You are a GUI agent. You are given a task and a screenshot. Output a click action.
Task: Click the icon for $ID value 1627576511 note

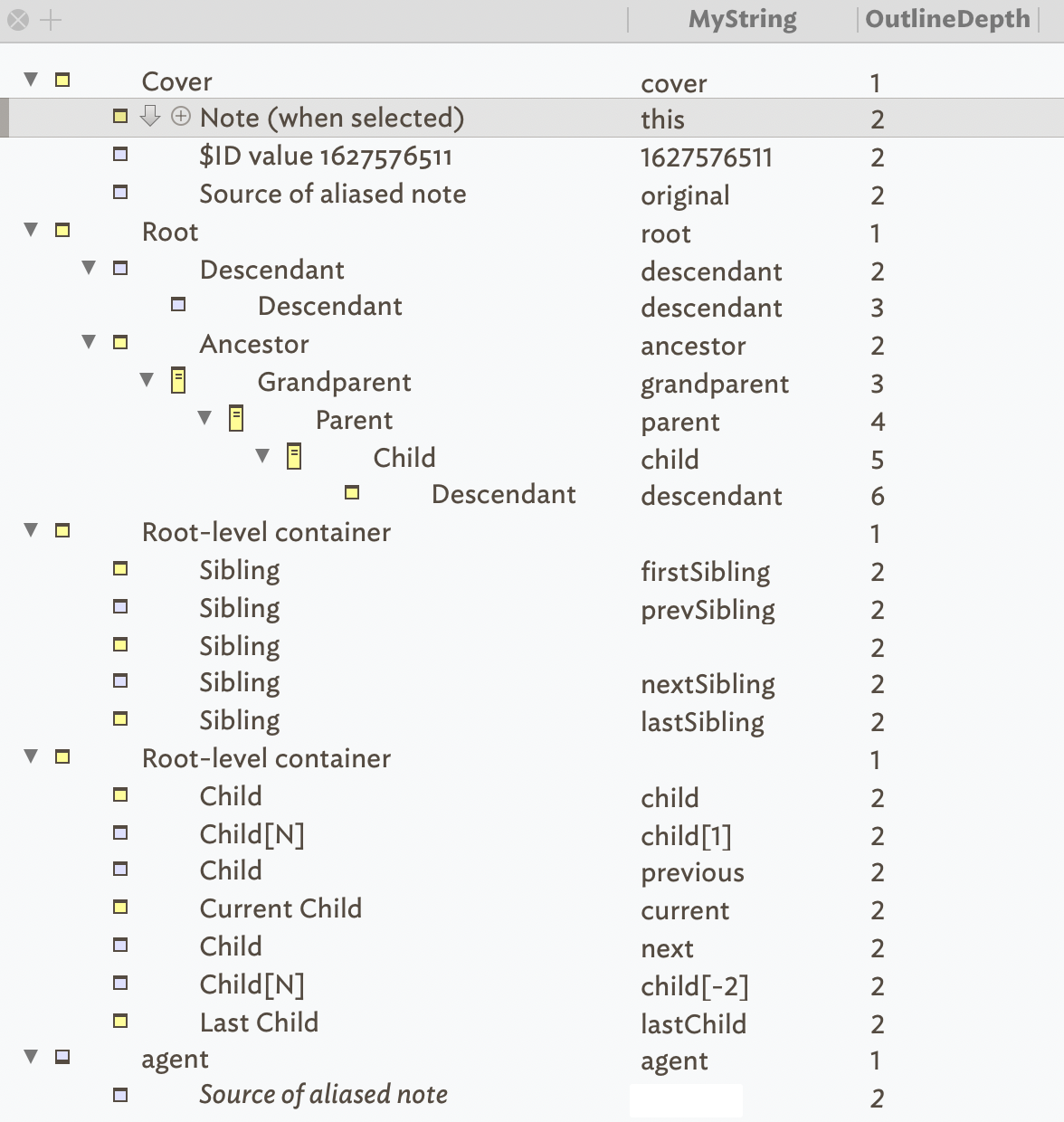click(120, 155)
